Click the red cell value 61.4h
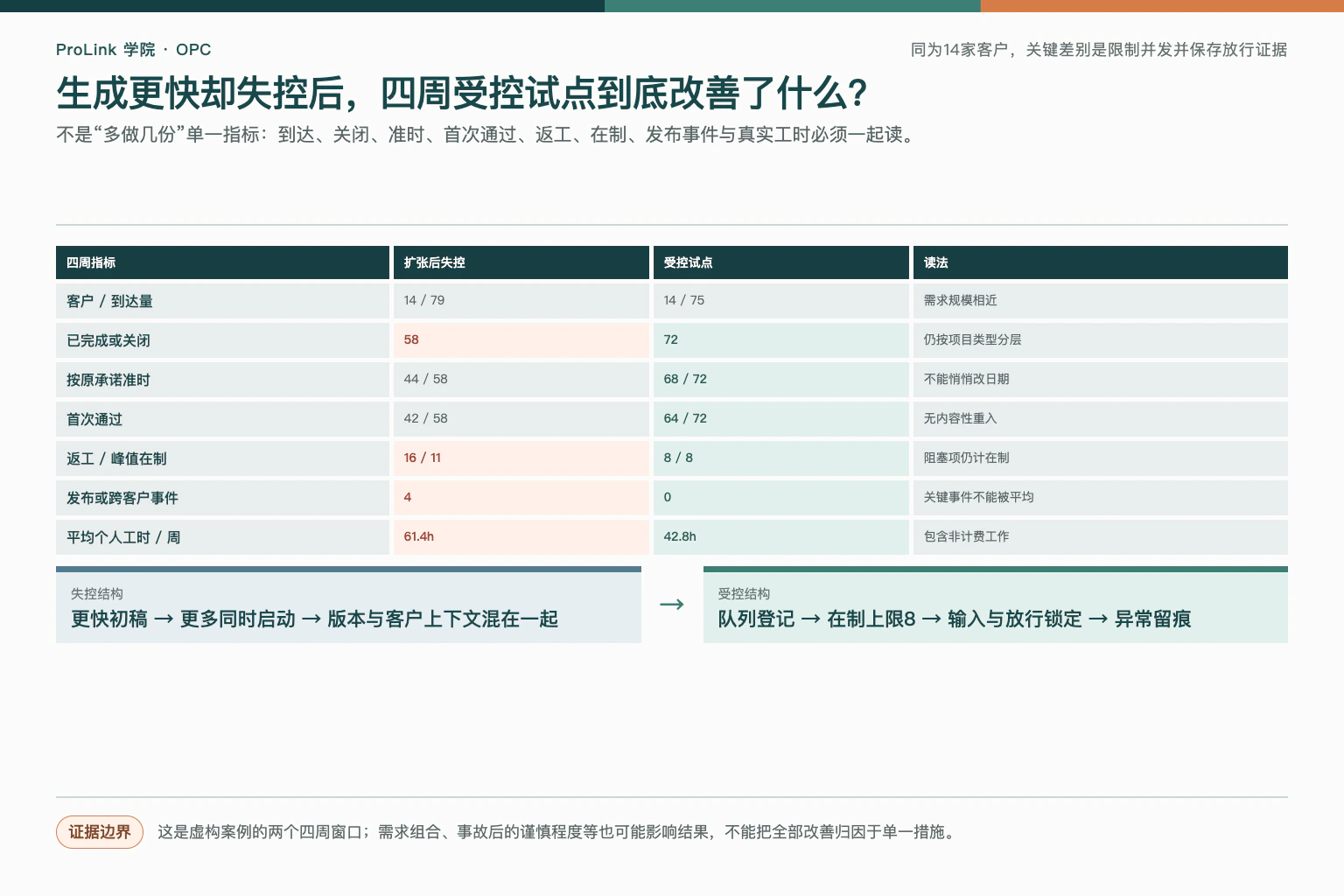This screenshot has width=1344, height=896. (x=419, y=536)
